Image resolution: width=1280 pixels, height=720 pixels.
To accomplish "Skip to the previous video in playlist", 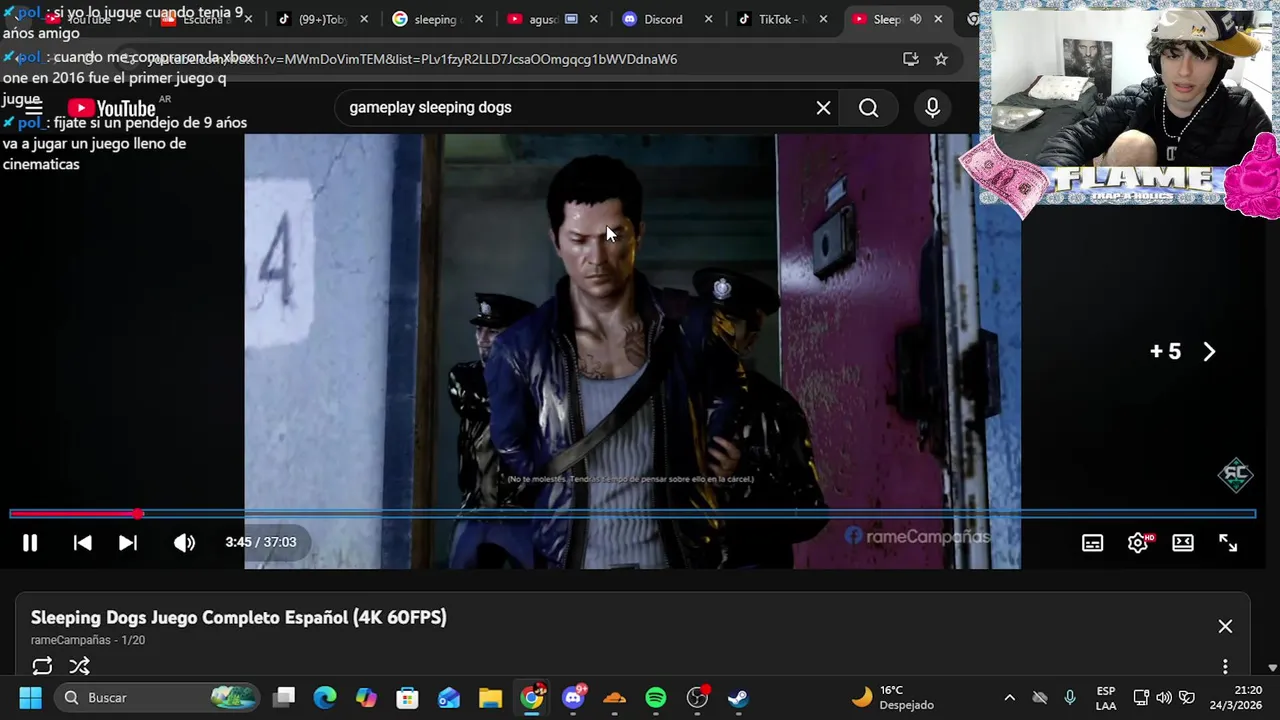I will (83, 543).
